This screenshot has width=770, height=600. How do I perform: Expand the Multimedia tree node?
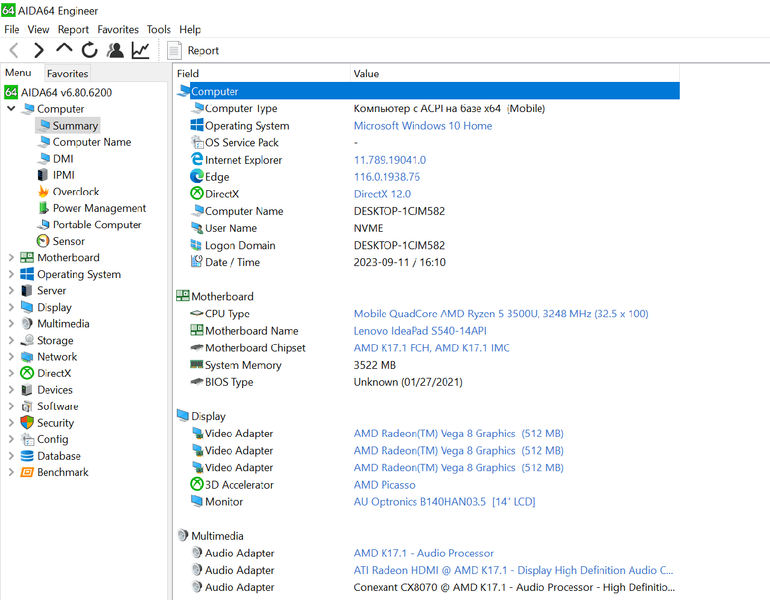[x=11, y=324]
